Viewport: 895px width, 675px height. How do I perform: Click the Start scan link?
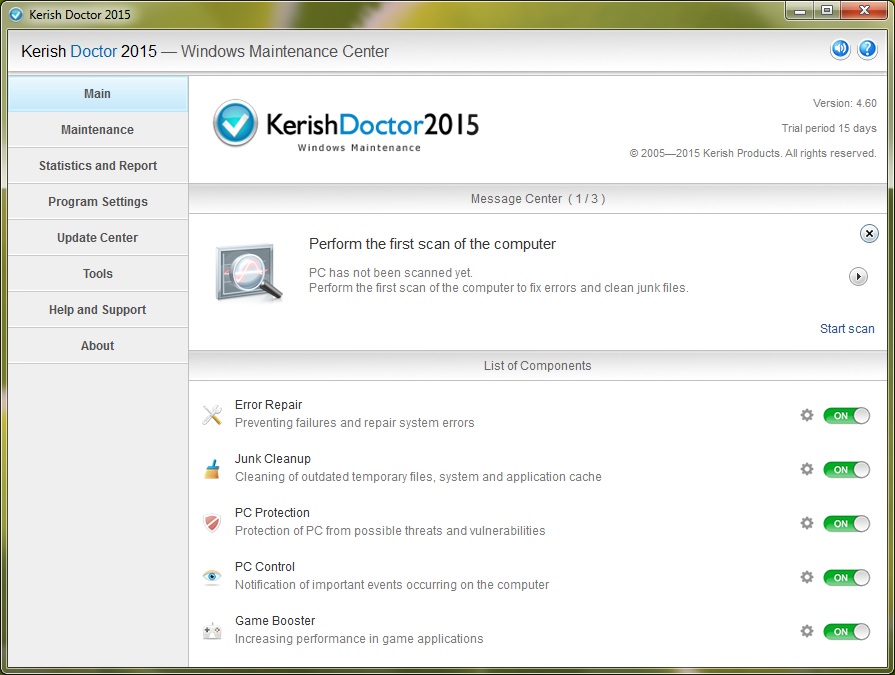click(x=847, y=329)
